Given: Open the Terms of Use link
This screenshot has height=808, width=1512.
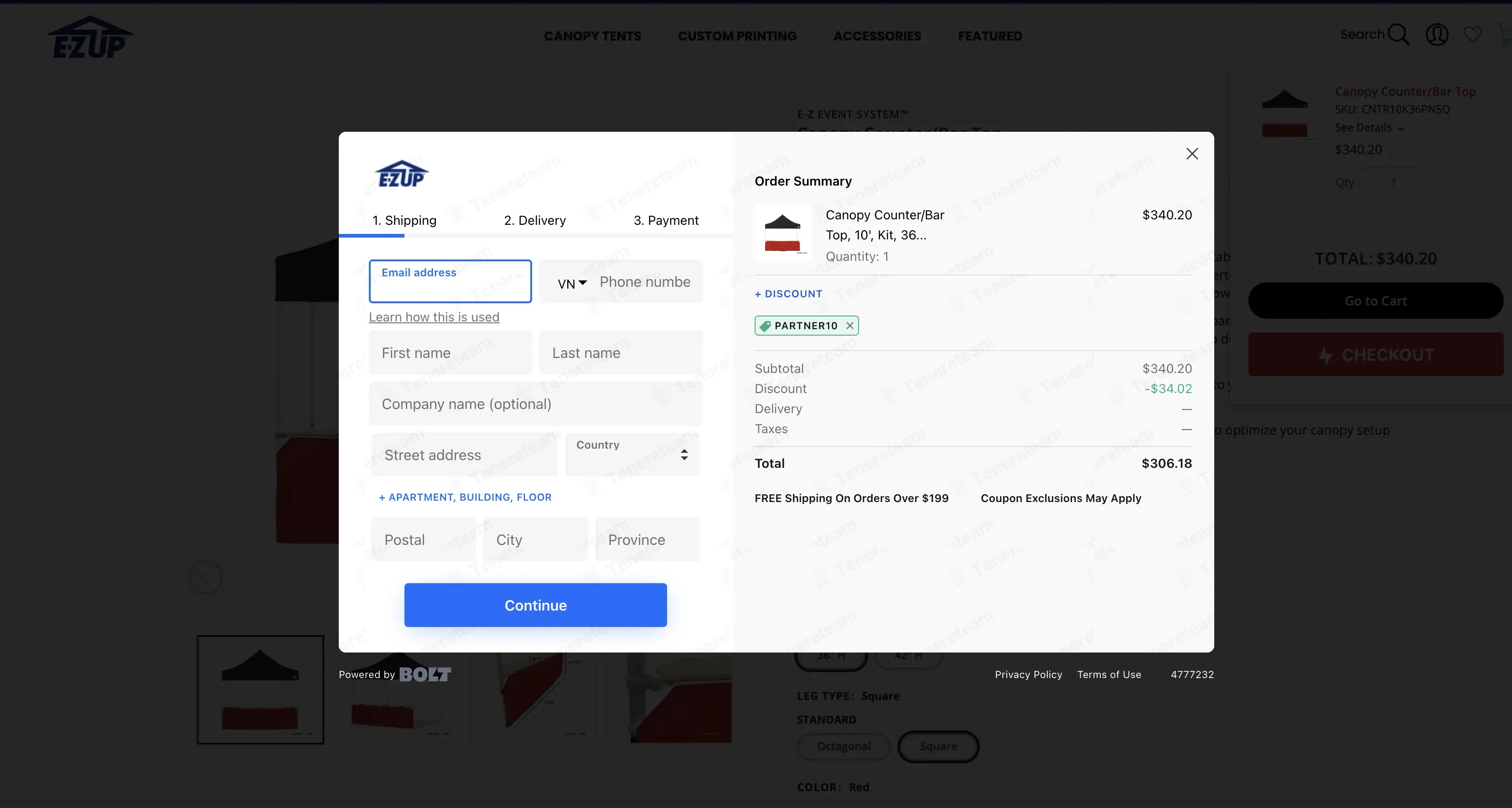Looking at the screenshot, I should pos(1109,674).
